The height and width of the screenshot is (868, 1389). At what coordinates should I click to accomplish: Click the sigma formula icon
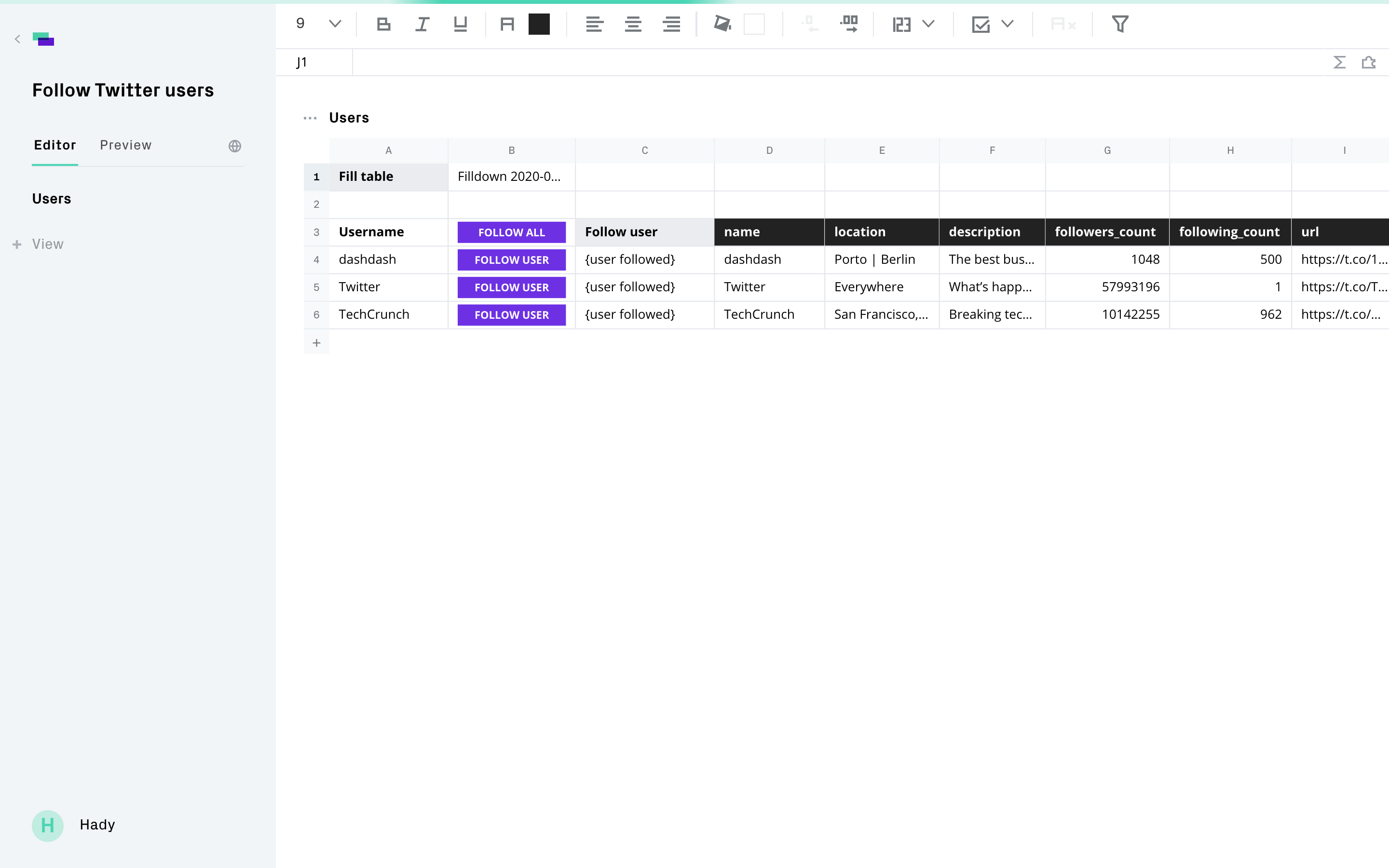(1339, 63)
